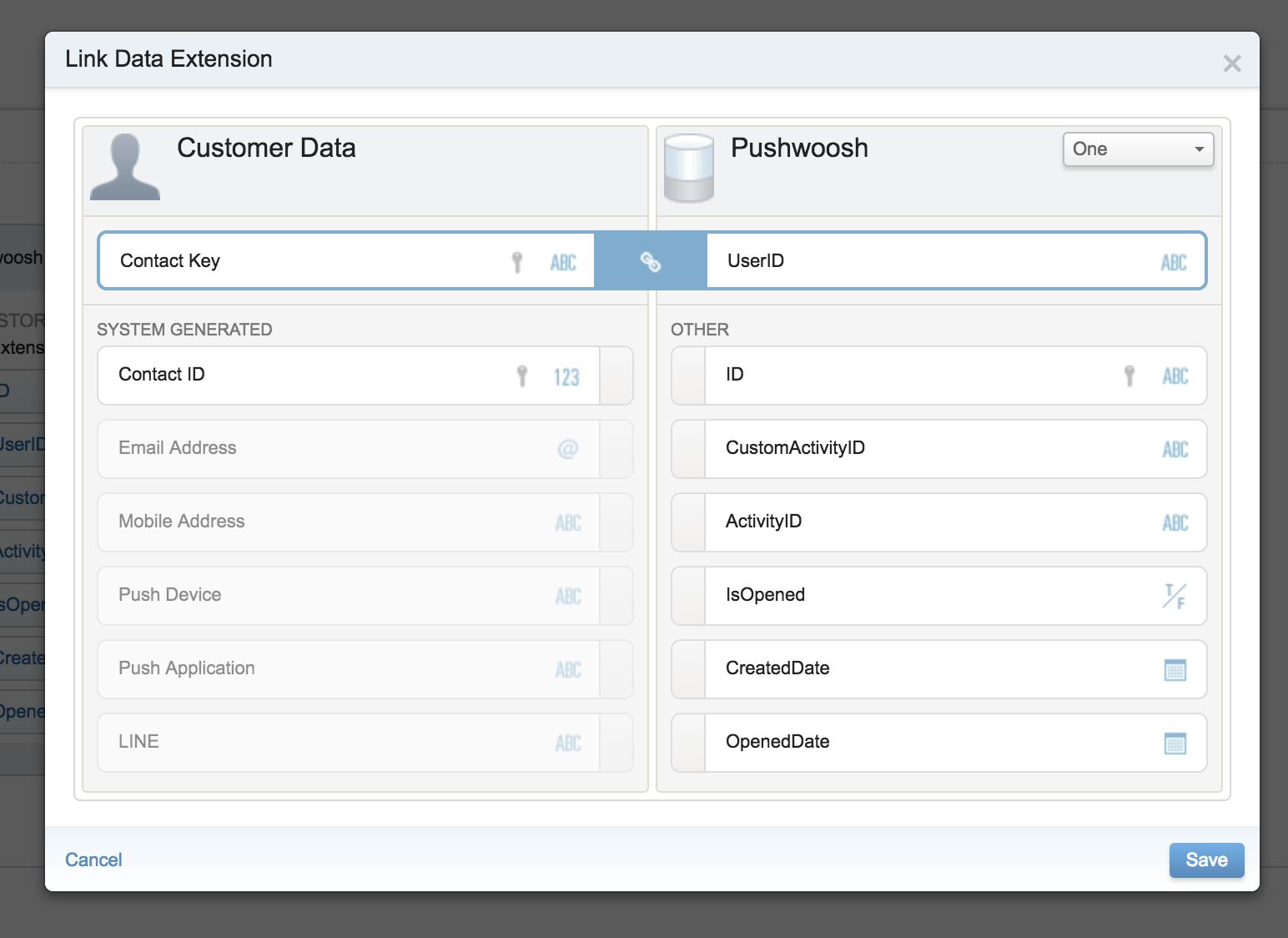Click the Pushwoosh heading
Screen dimensions: 1288x938
[799, 148]
